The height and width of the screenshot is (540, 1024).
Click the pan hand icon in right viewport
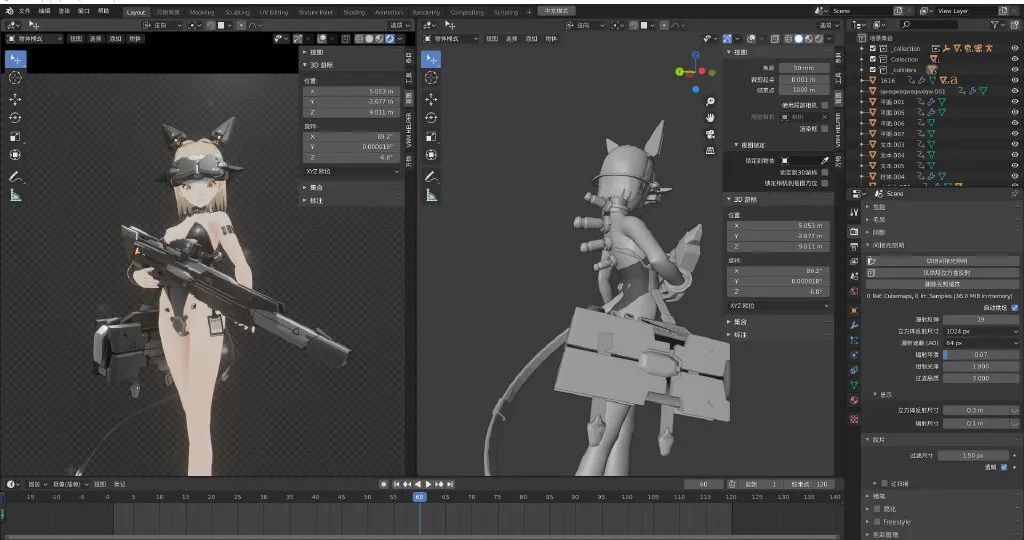(x=710, y=118)
